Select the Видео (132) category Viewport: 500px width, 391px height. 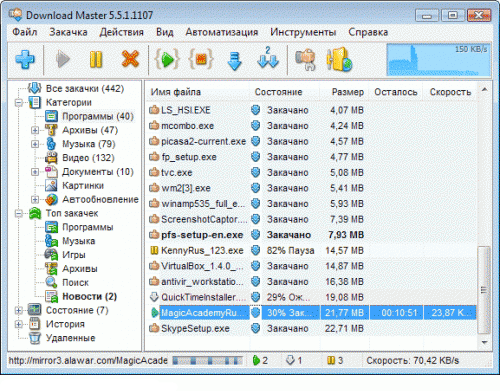[x=88, y=158]
